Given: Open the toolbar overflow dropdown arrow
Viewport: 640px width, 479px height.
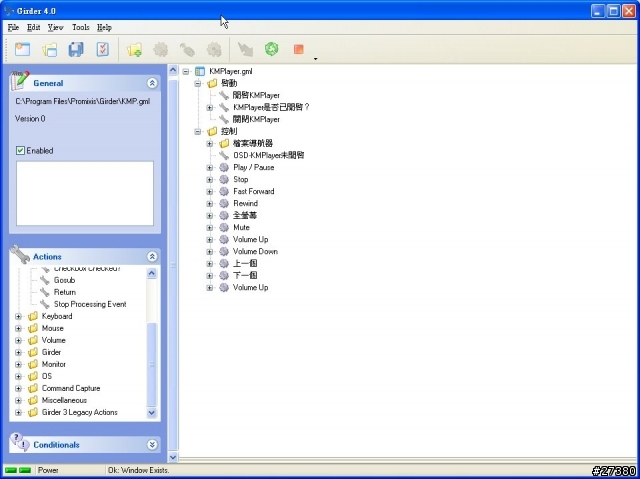Looking at the screenshot, I should pos(316,59).
